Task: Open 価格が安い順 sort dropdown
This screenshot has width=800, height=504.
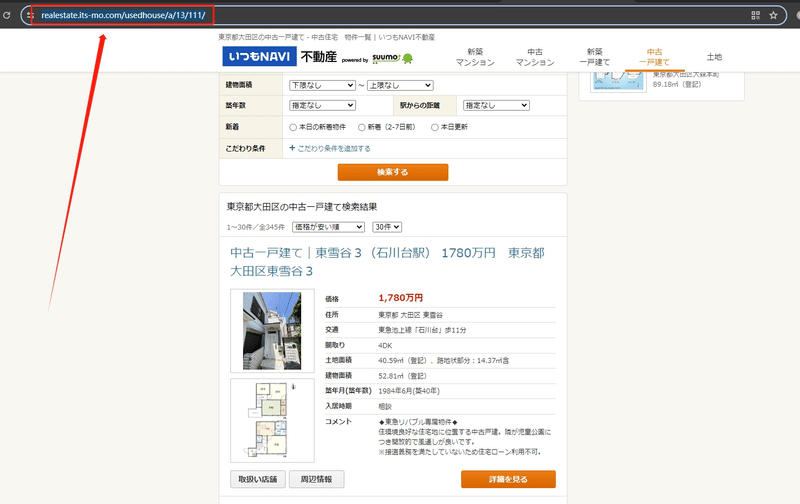Action: point(328,227)
